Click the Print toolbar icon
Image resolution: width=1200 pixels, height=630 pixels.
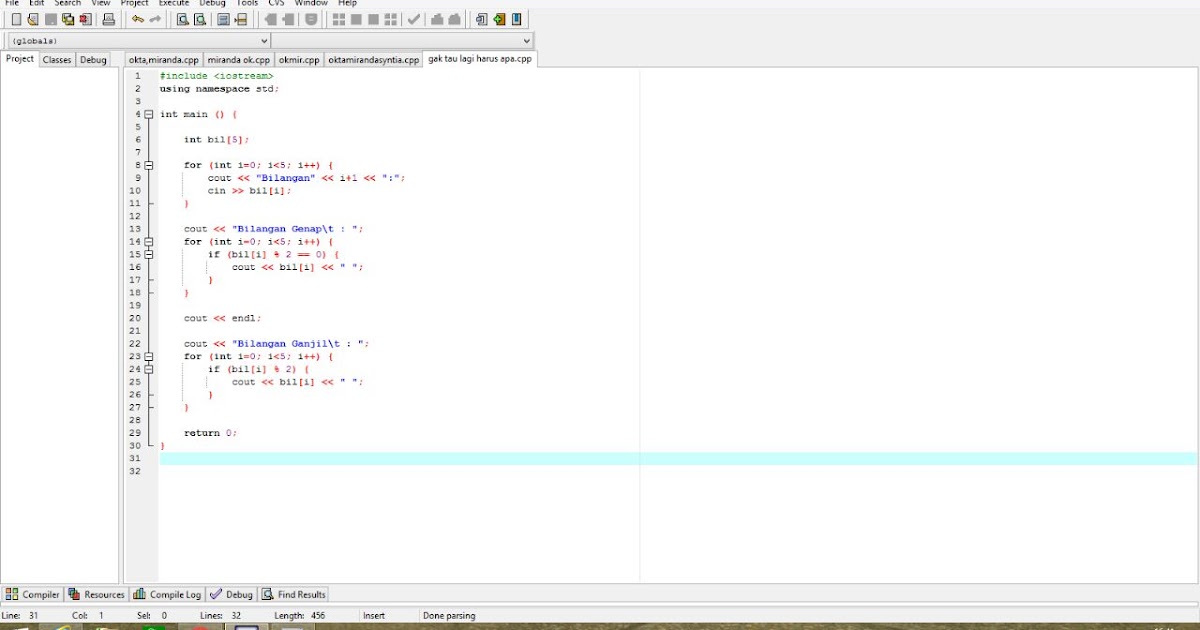109,19
